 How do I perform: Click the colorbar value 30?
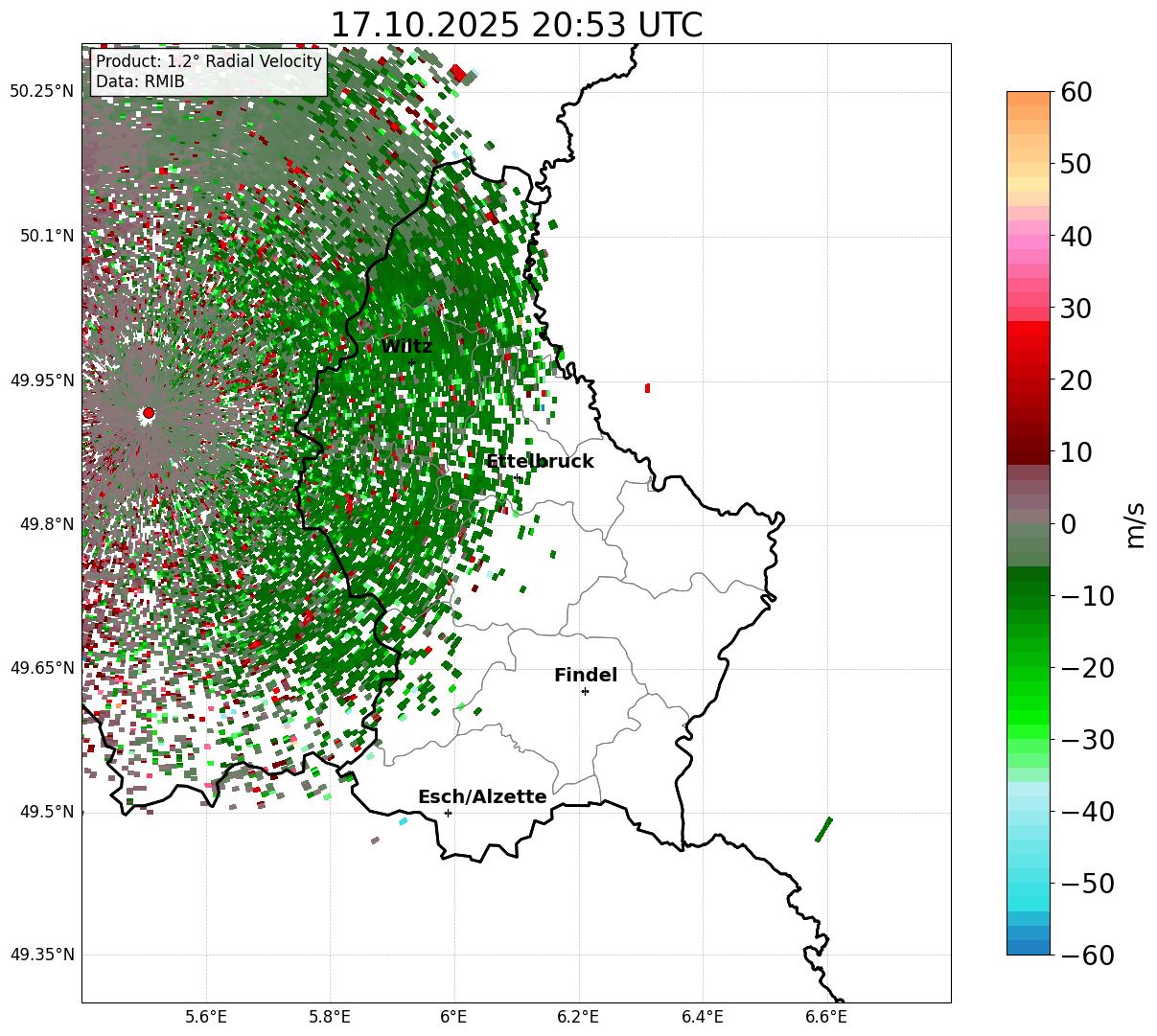pos(1075,308)
